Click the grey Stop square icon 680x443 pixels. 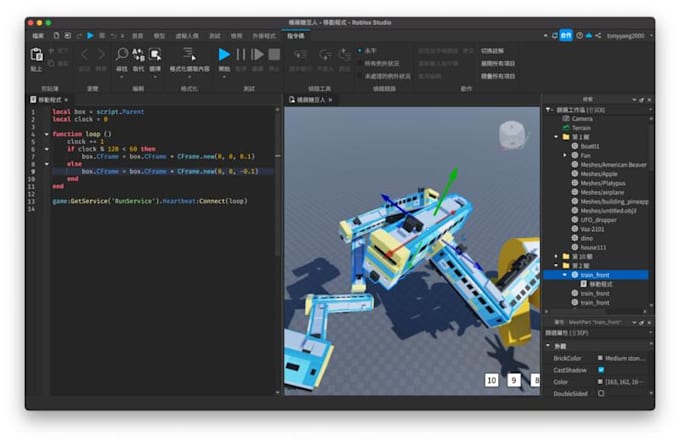pyautogui.click(x=274, y=54)
